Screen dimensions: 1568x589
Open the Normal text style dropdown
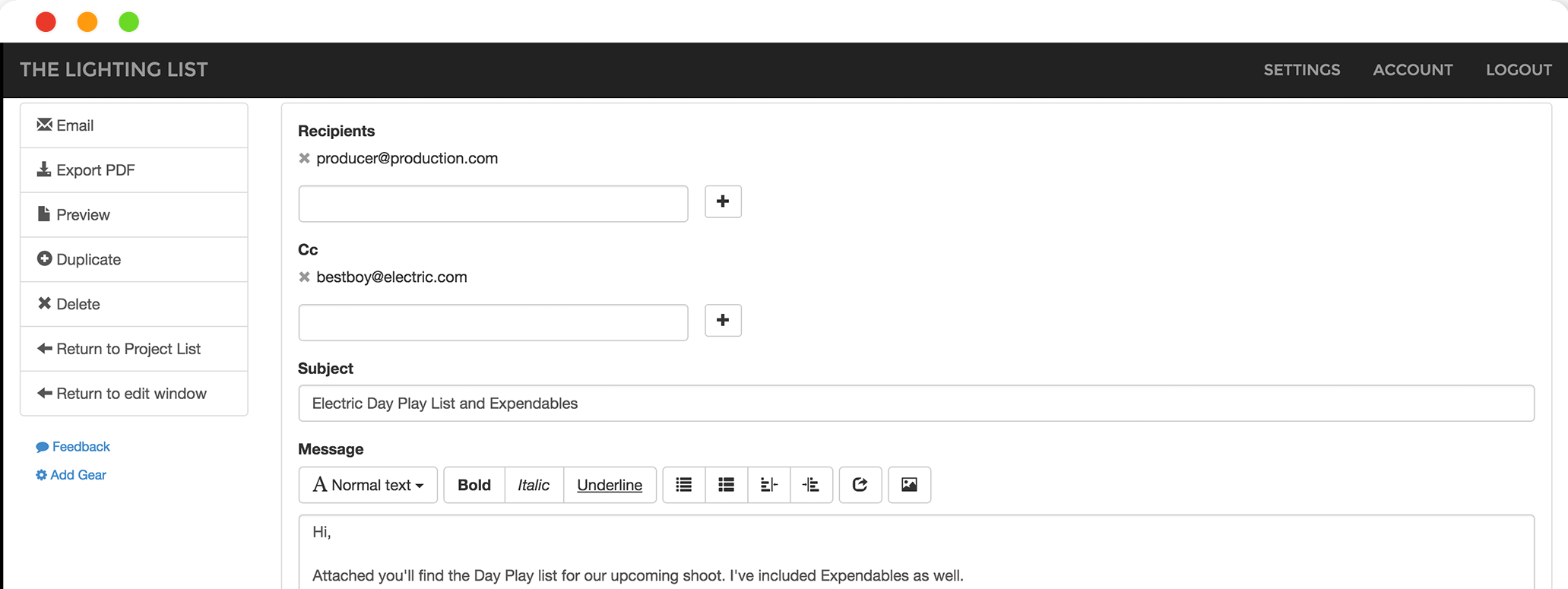368,485
